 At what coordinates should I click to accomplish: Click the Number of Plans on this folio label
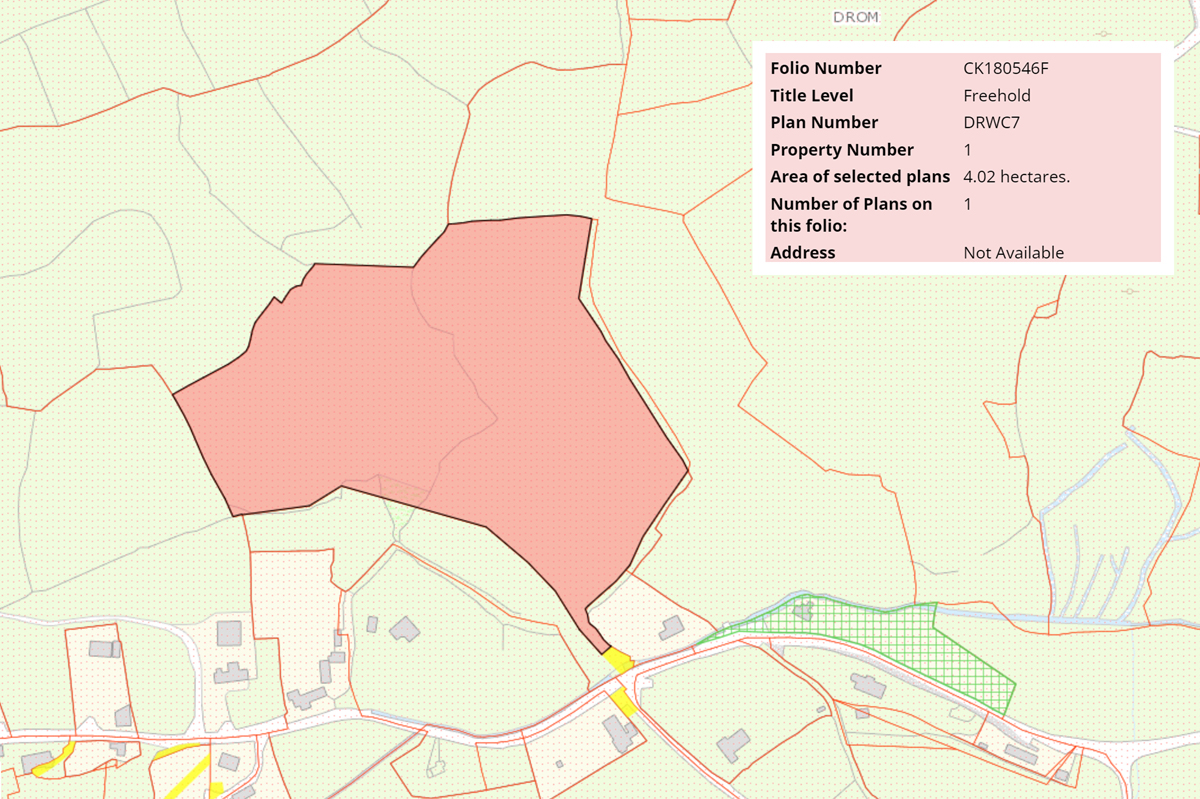(850, 214)
